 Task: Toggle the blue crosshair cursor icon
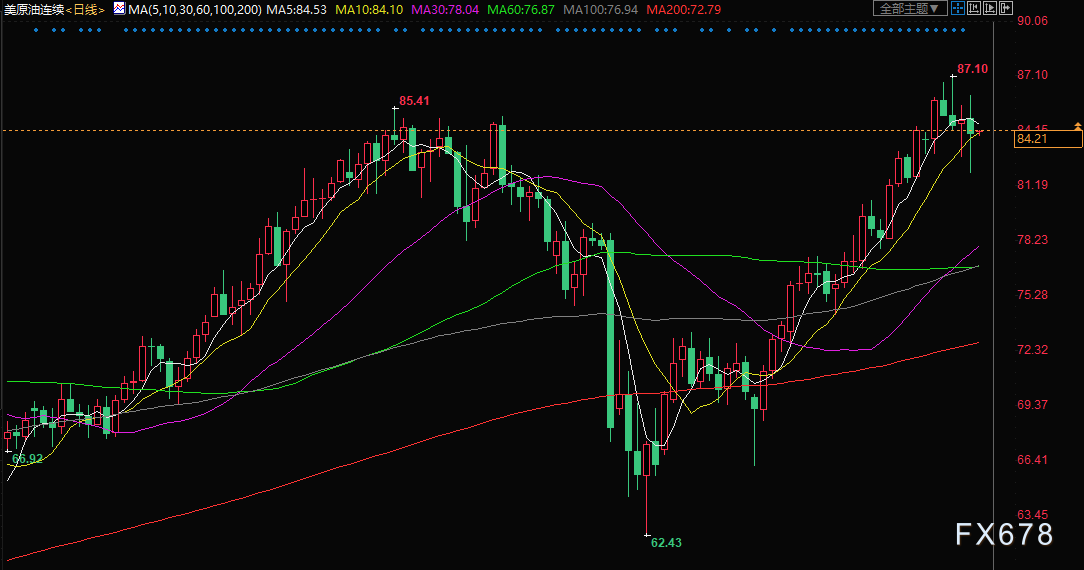957,9
